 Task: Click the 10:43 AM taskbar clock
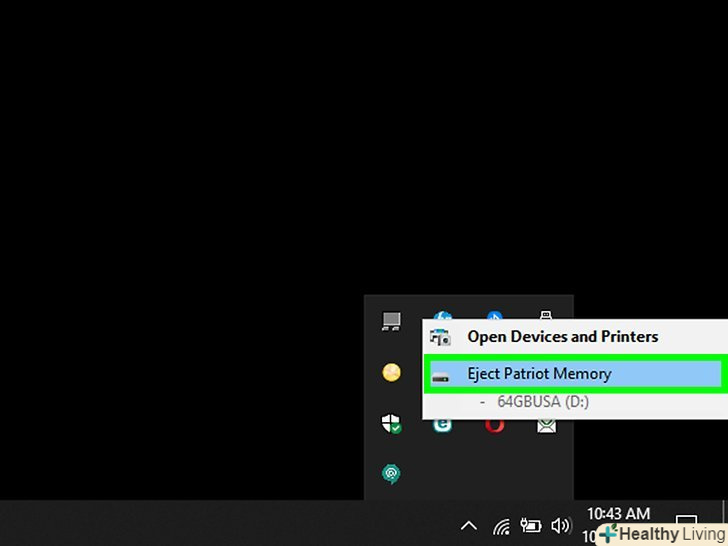click(618, 514)
